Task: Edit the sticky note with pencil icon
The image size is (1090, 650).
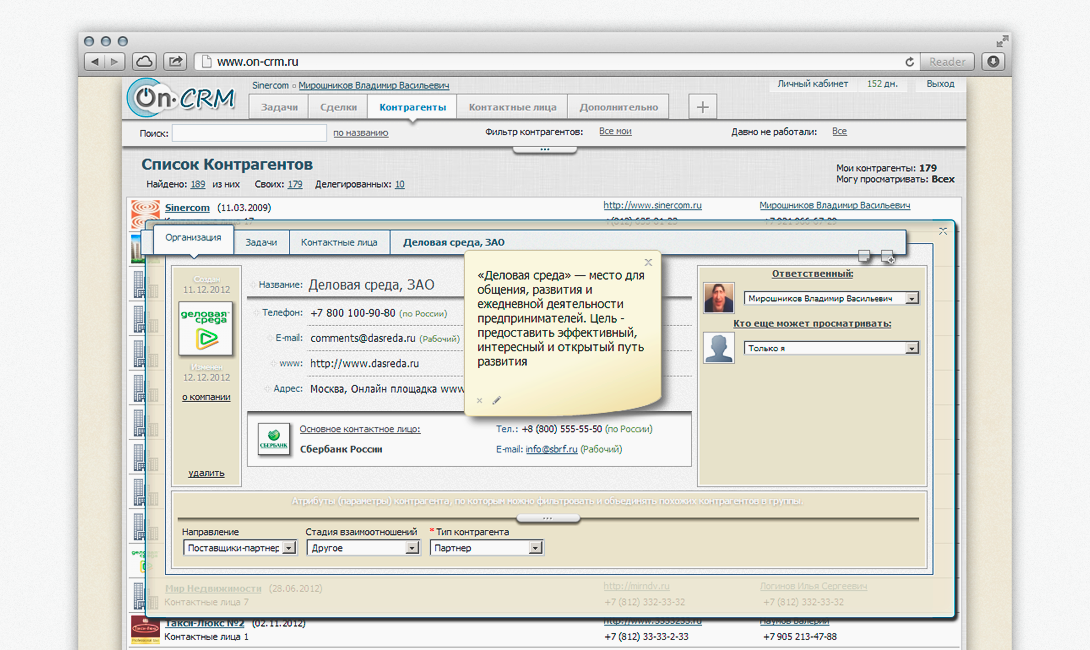Action: 496,400
